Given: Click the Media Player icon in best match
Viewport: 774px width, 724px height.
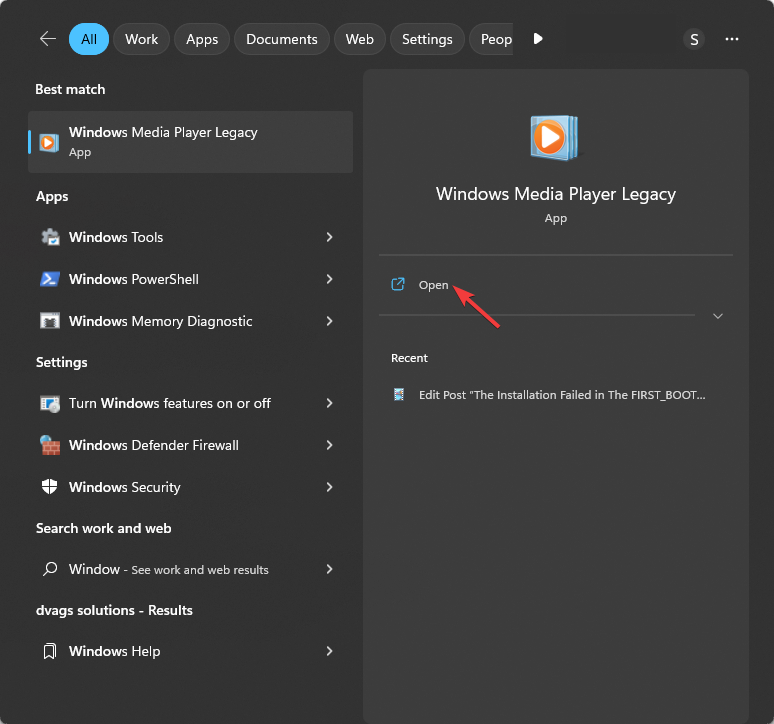Looking at the screenshot, I should (49, 143).
